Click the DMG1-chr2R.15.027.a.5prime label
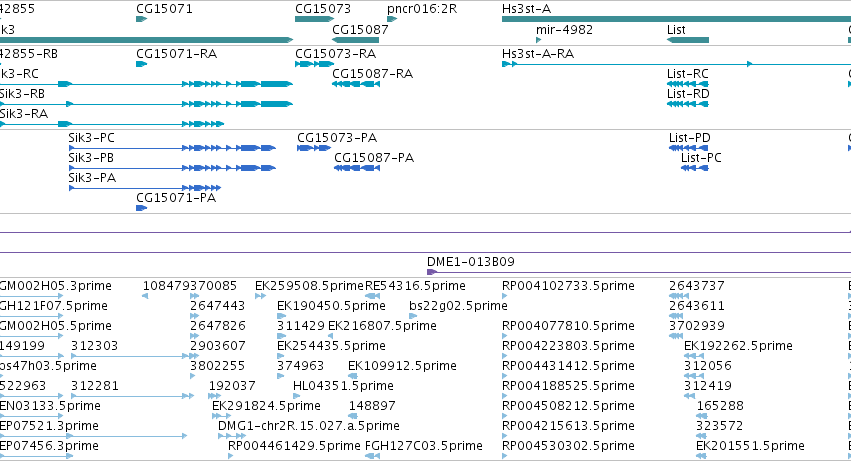 tap(309, 426)
